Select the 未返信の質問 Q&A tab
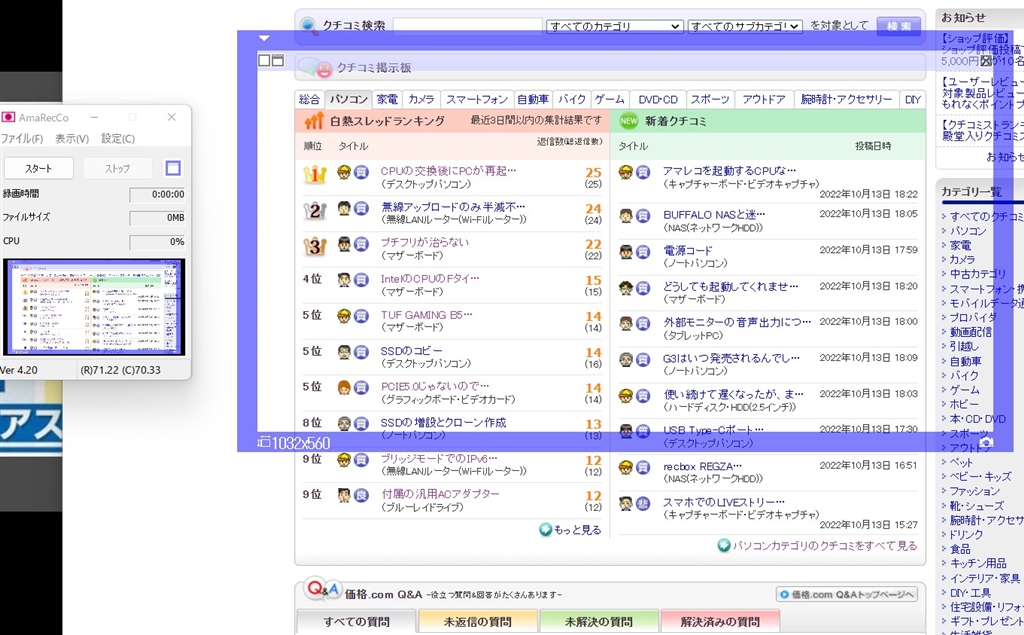Image resolution: width=1024 pixels, height=635 pixels. pyautogui.click(x=477, y=621)
